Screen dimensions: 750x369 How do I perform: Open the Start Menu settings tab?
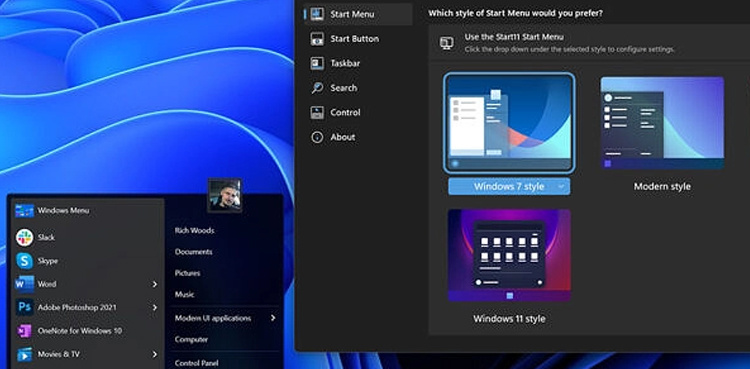coord(358,14)
